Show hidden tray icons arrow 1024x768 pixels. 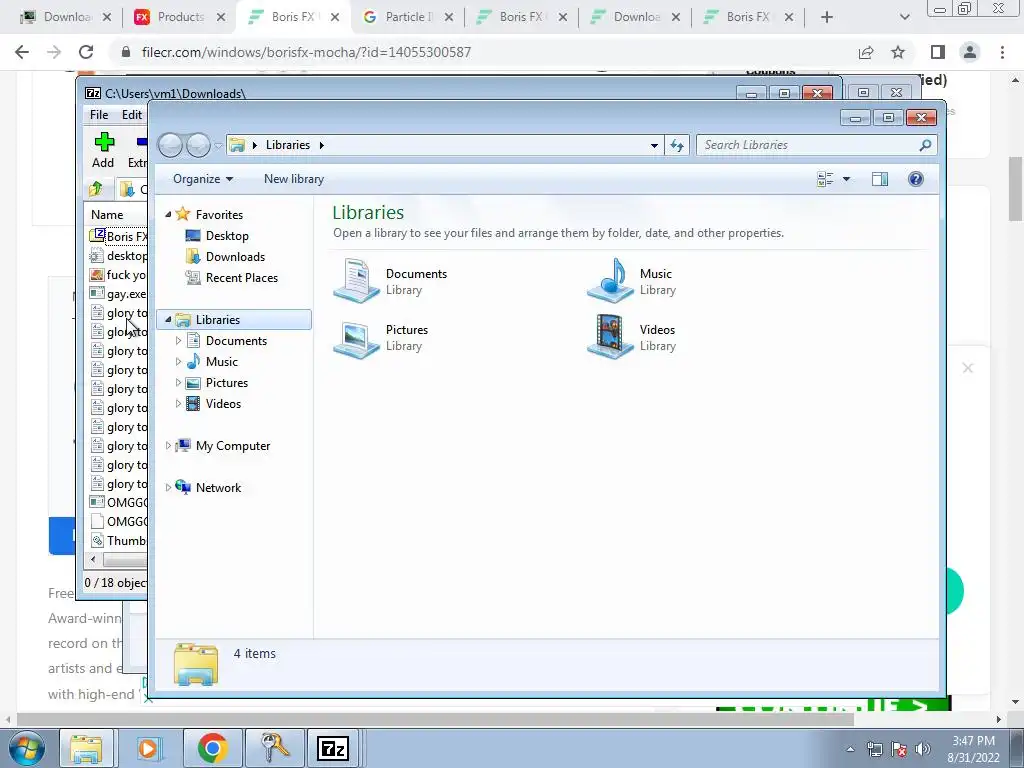tap(850, 749)
